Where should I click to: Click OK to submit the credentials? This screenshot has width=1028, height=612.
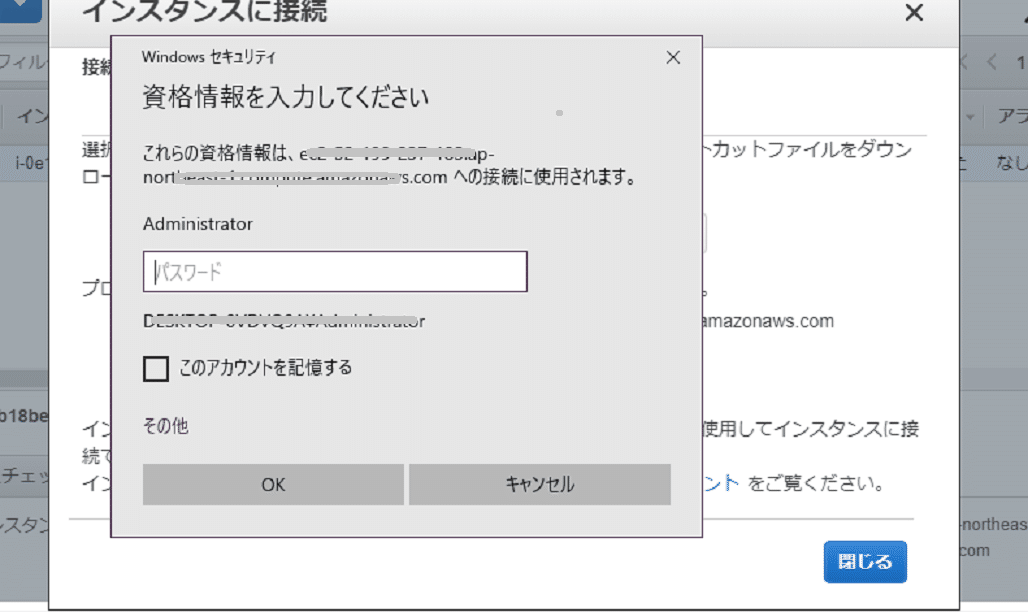click(272, 484)
